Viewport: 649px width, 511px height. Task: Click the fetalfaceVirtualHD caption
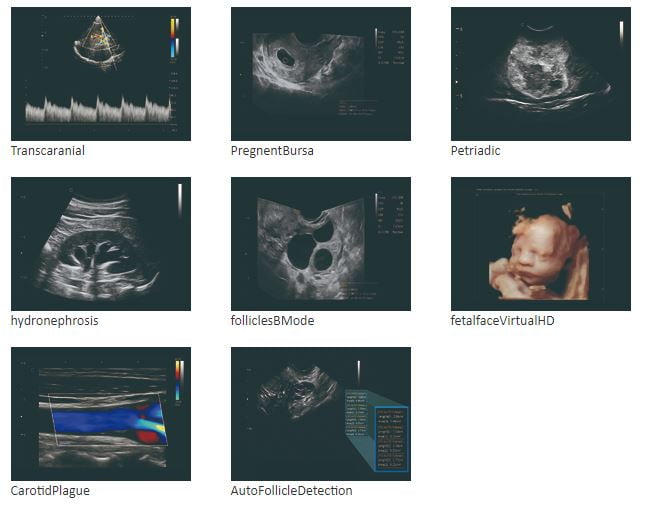pyautogui.click(x=502, y=321)
